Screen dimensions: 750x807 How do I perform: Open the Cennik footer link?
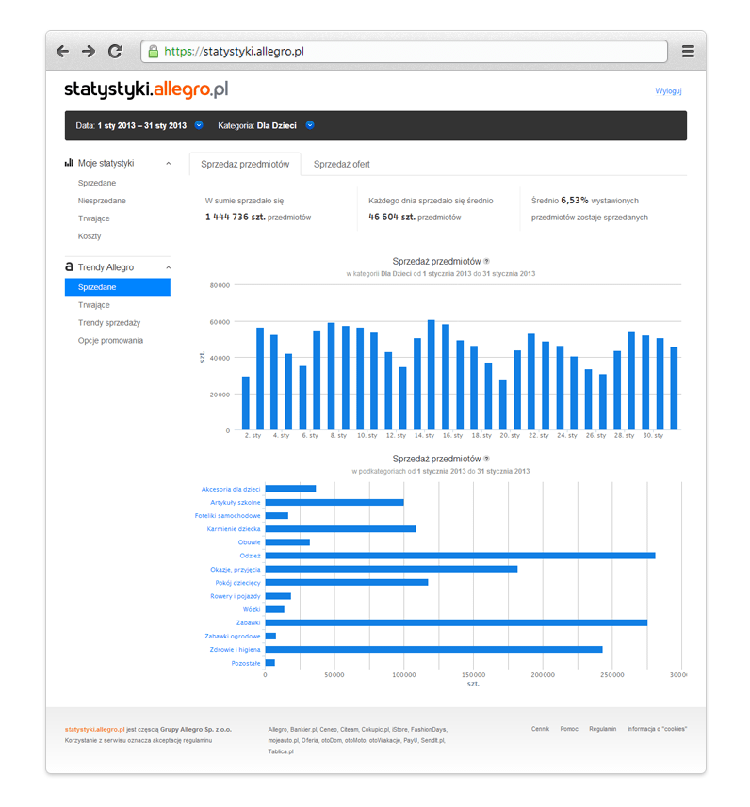pyautogui.click(x=540, y=729)
